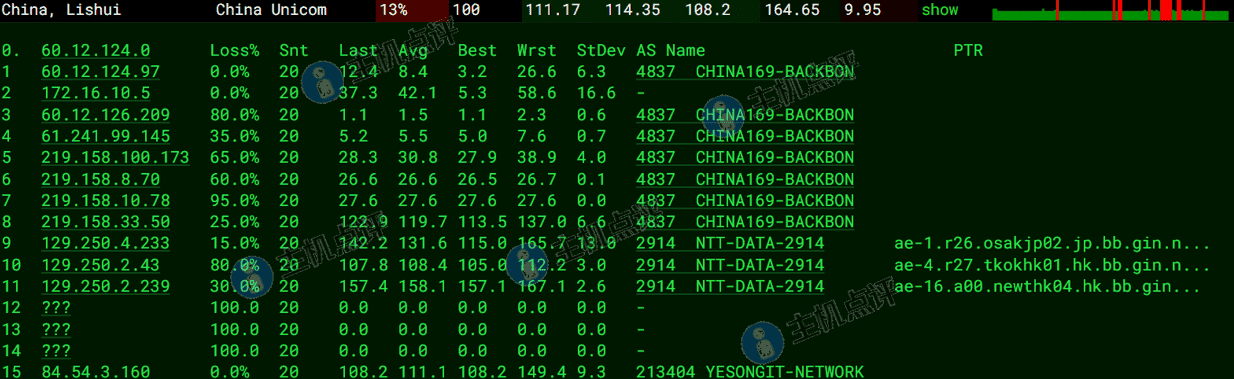Open NTT-DATA-2914 AS link in the 129.250.4.233 row

[730, 244]
